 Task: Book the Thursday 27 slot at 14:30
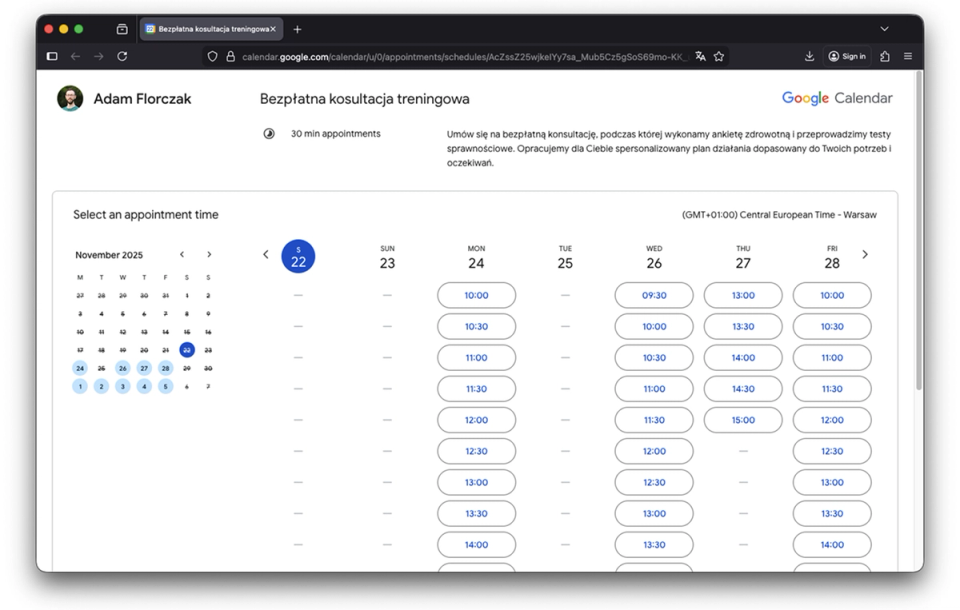tap(743, 389)
